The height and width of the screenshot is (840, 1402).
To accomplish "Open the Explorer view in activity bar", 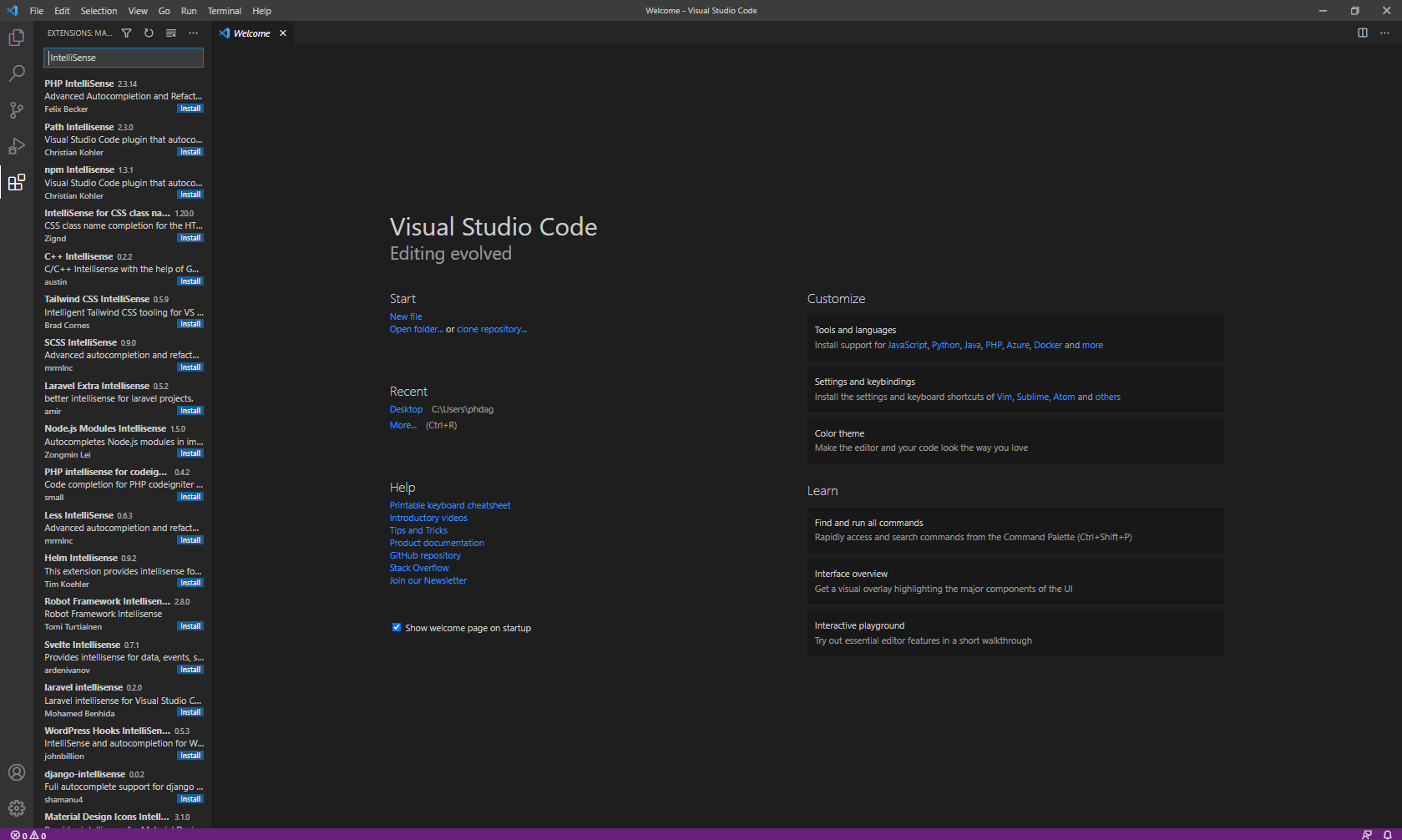I will click(17, 38).
